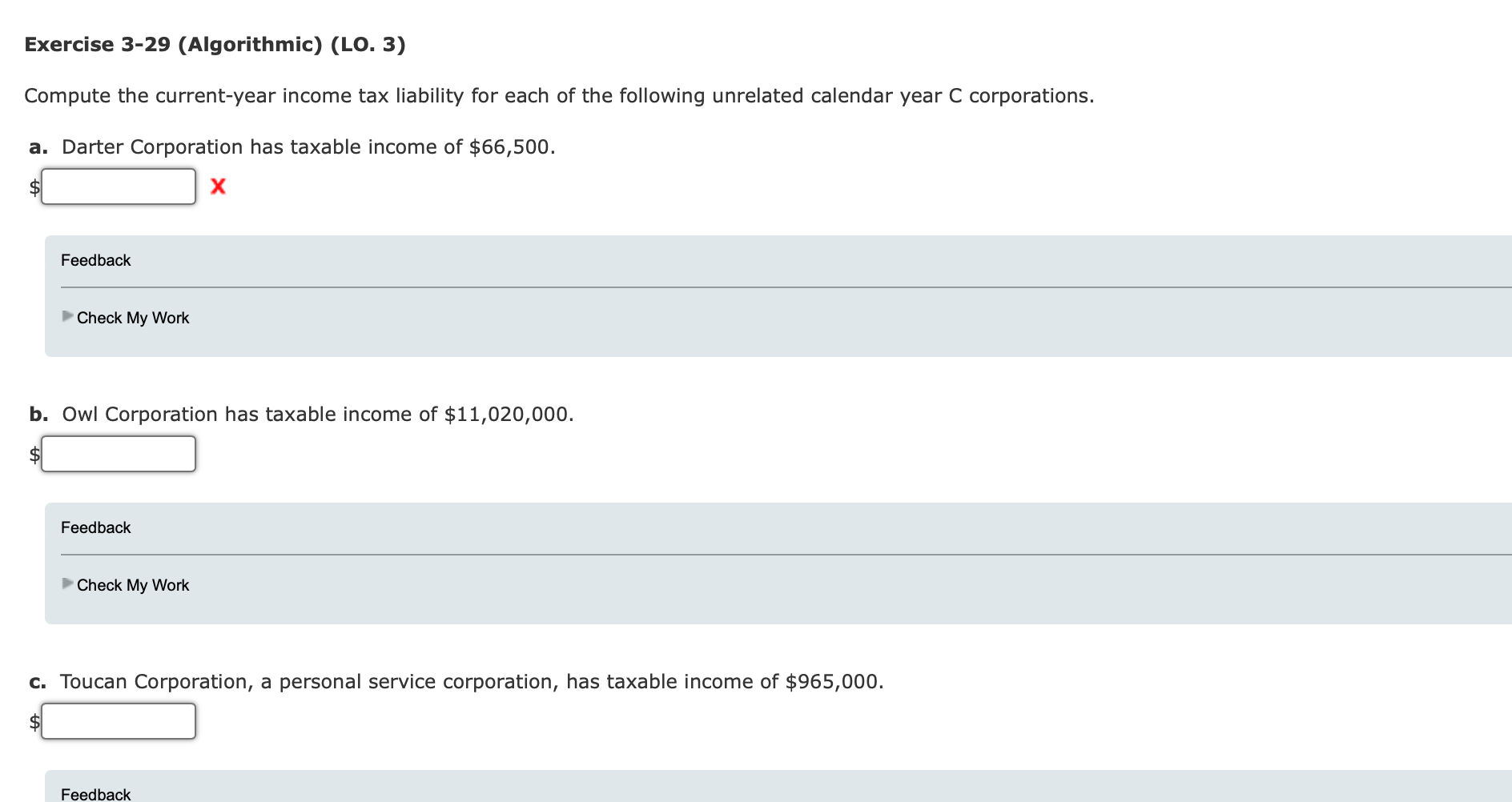Viewport: 1512px width, 802px height.
Task: Click the dollar sign before Toucan's answer box
Action: 32,721
